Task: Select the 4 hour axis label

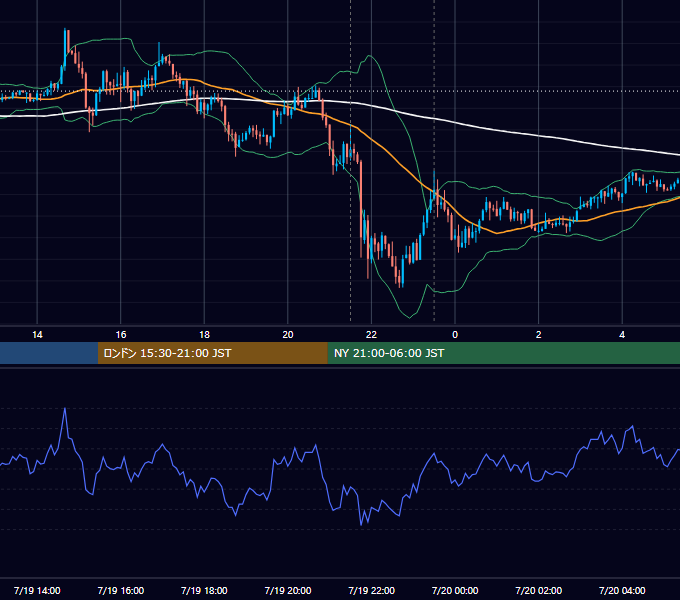Action: pos(622,335)
